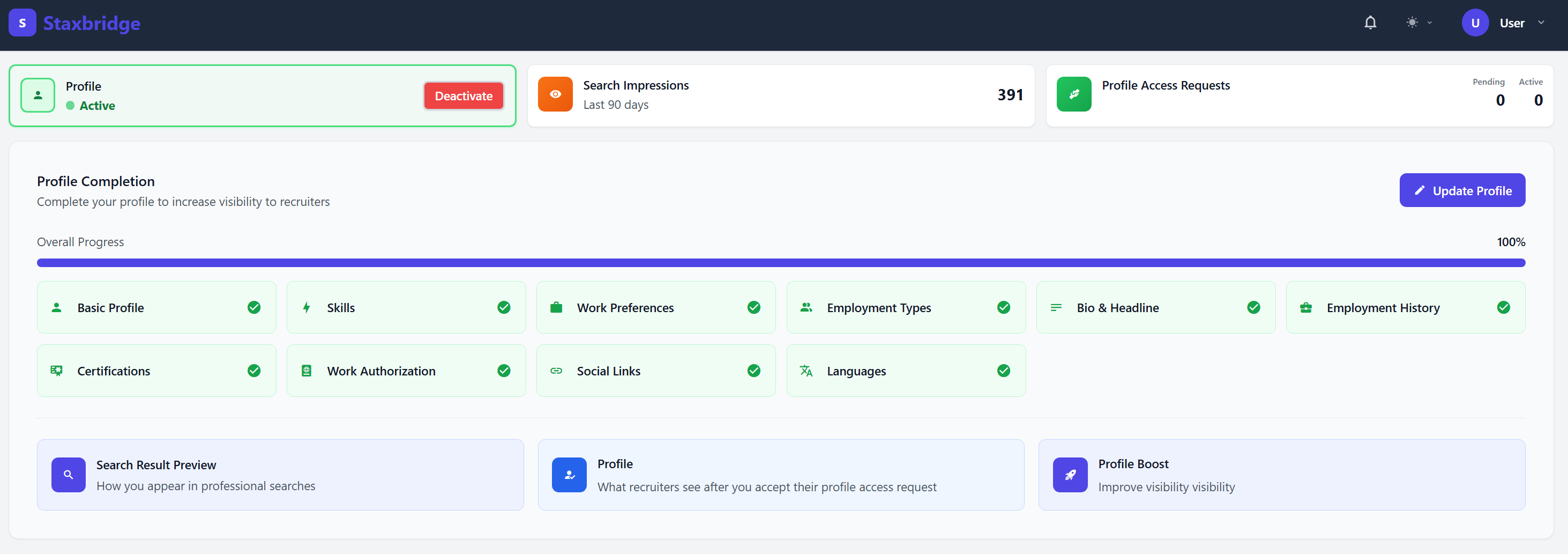Select the Search Result Preview magnifier icon

[68, 474]
